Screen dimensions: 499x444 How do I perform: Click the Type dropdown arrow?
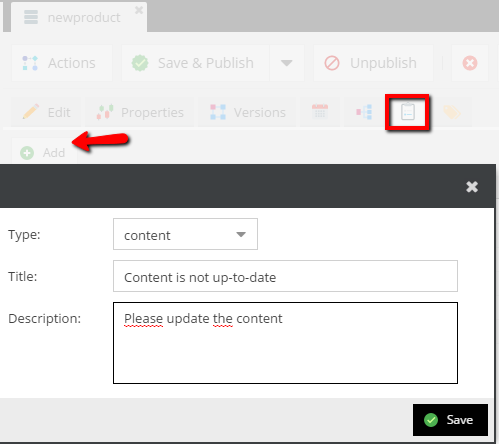click(241, 235)
